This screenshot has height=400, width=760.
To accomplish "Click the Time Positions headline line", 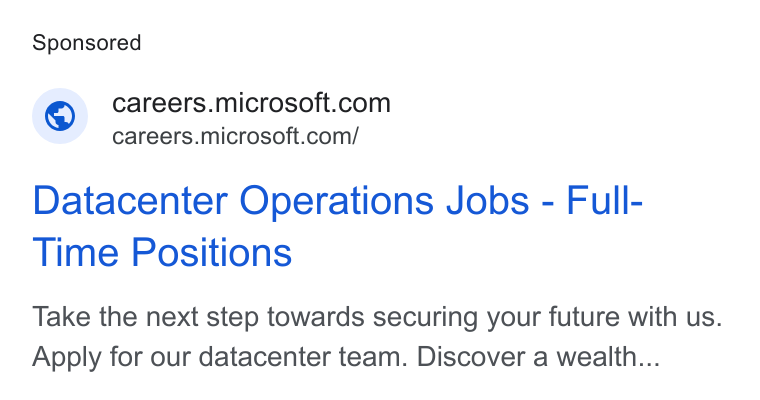I will pos(162,252).
